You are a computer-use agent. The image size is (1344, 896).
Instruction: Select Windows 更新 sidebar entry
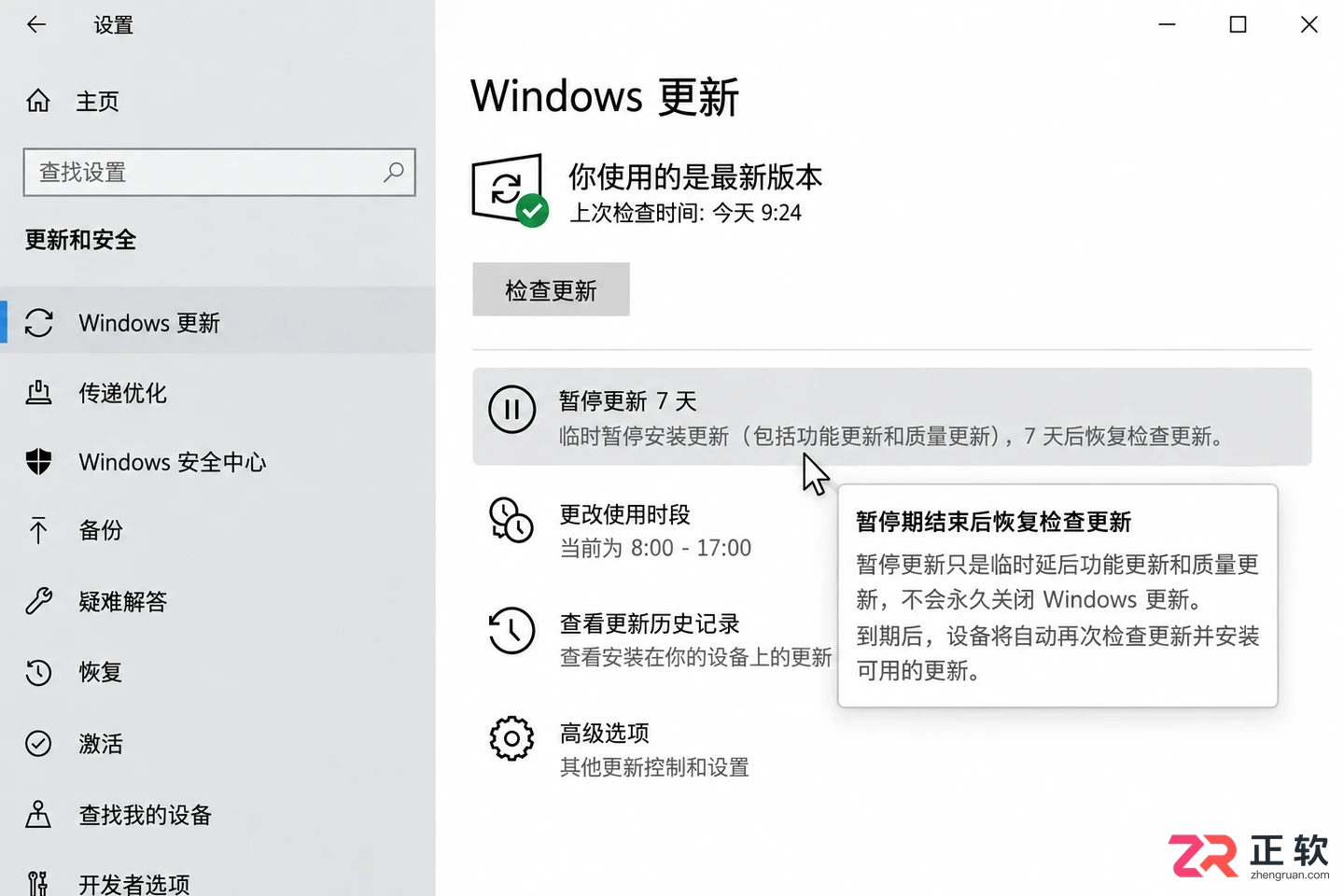tap(217, 323)
